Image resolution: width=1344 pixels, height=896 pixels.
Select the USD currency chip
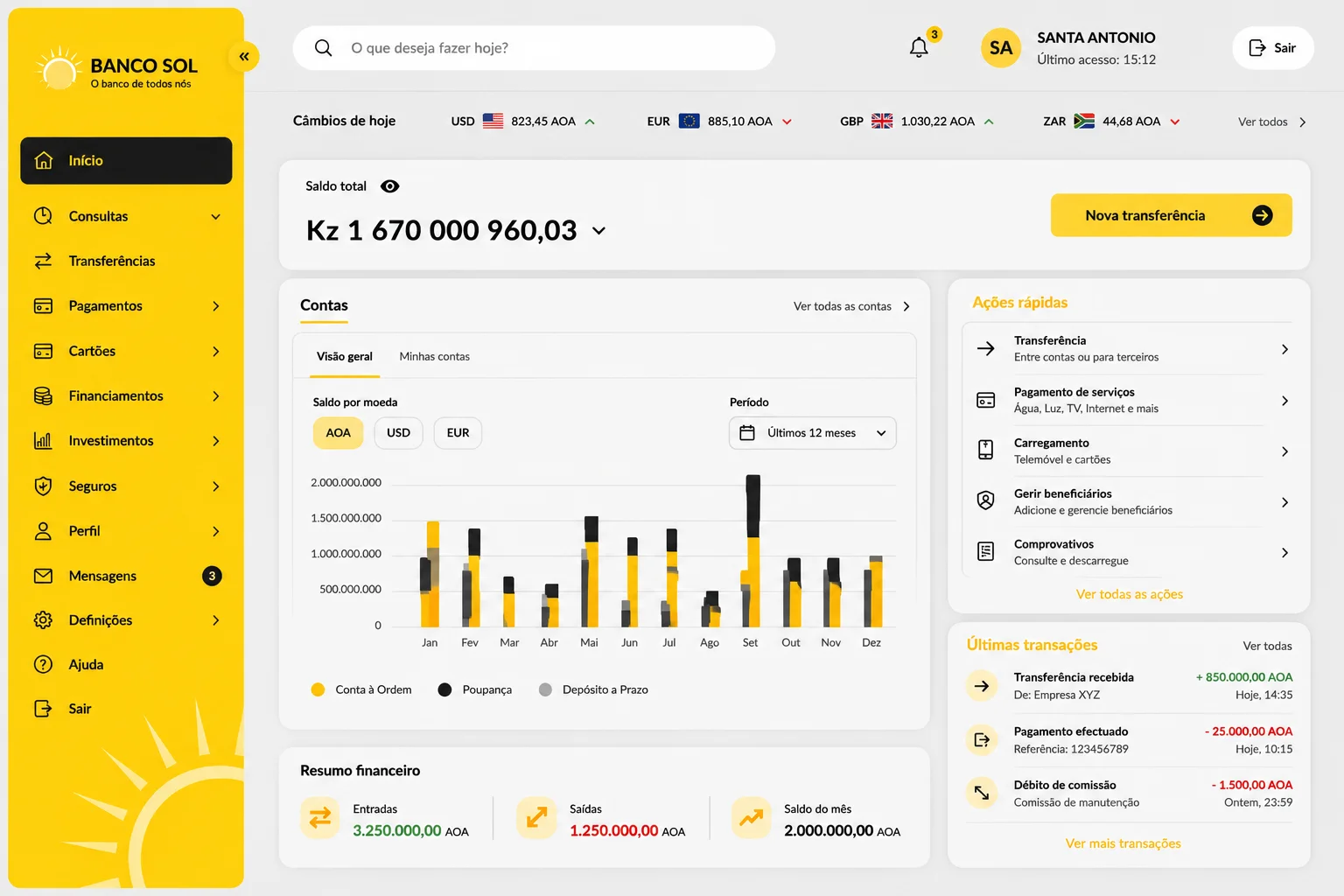398,433
